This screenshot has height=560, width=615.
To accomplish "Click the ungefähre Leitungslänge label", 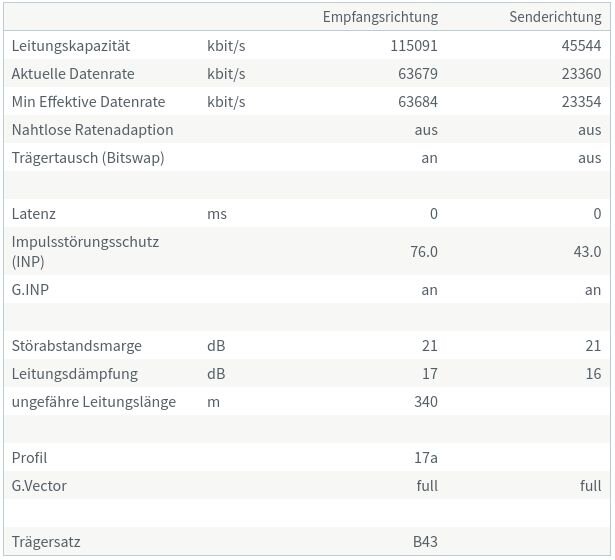I will (x=94, y=402).
